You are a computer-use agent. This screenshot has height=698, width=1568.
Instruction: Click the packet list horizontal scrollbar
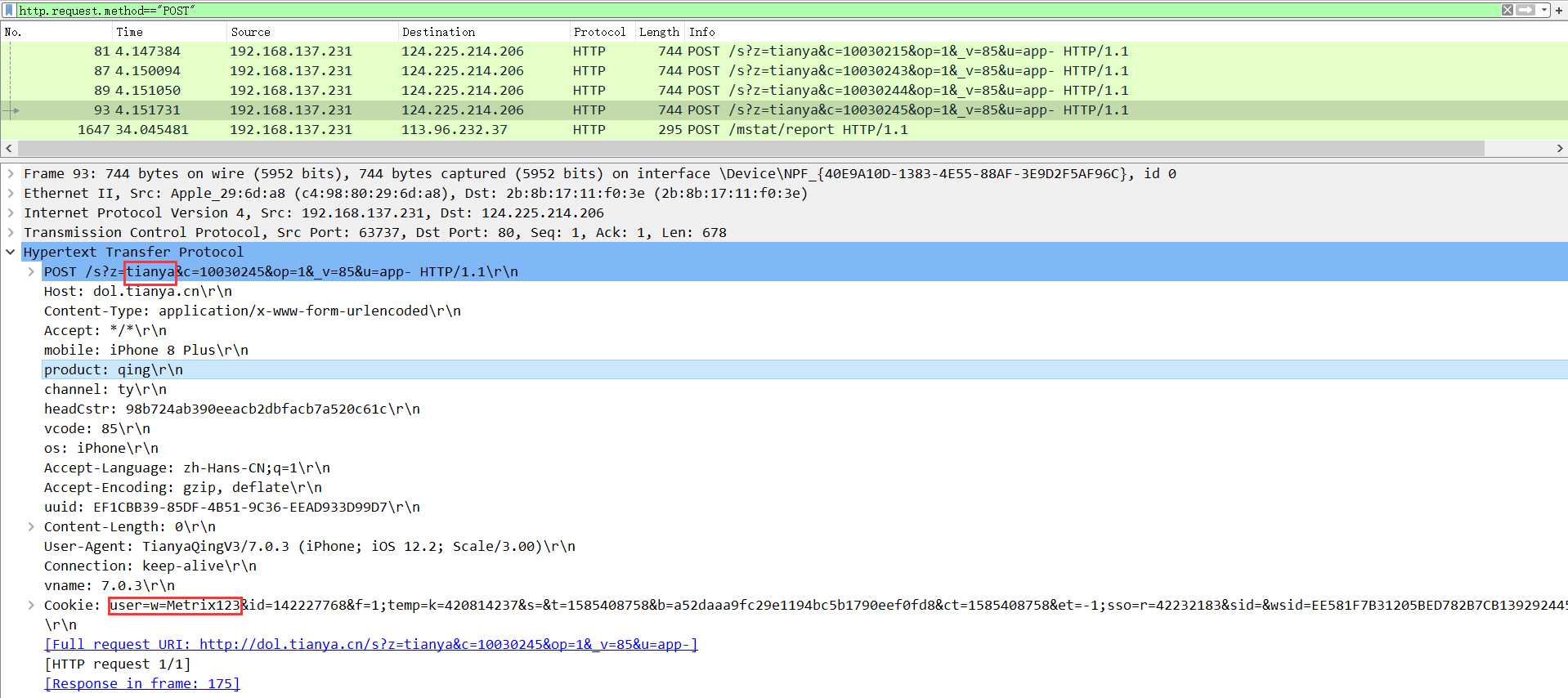click(750, 148)
